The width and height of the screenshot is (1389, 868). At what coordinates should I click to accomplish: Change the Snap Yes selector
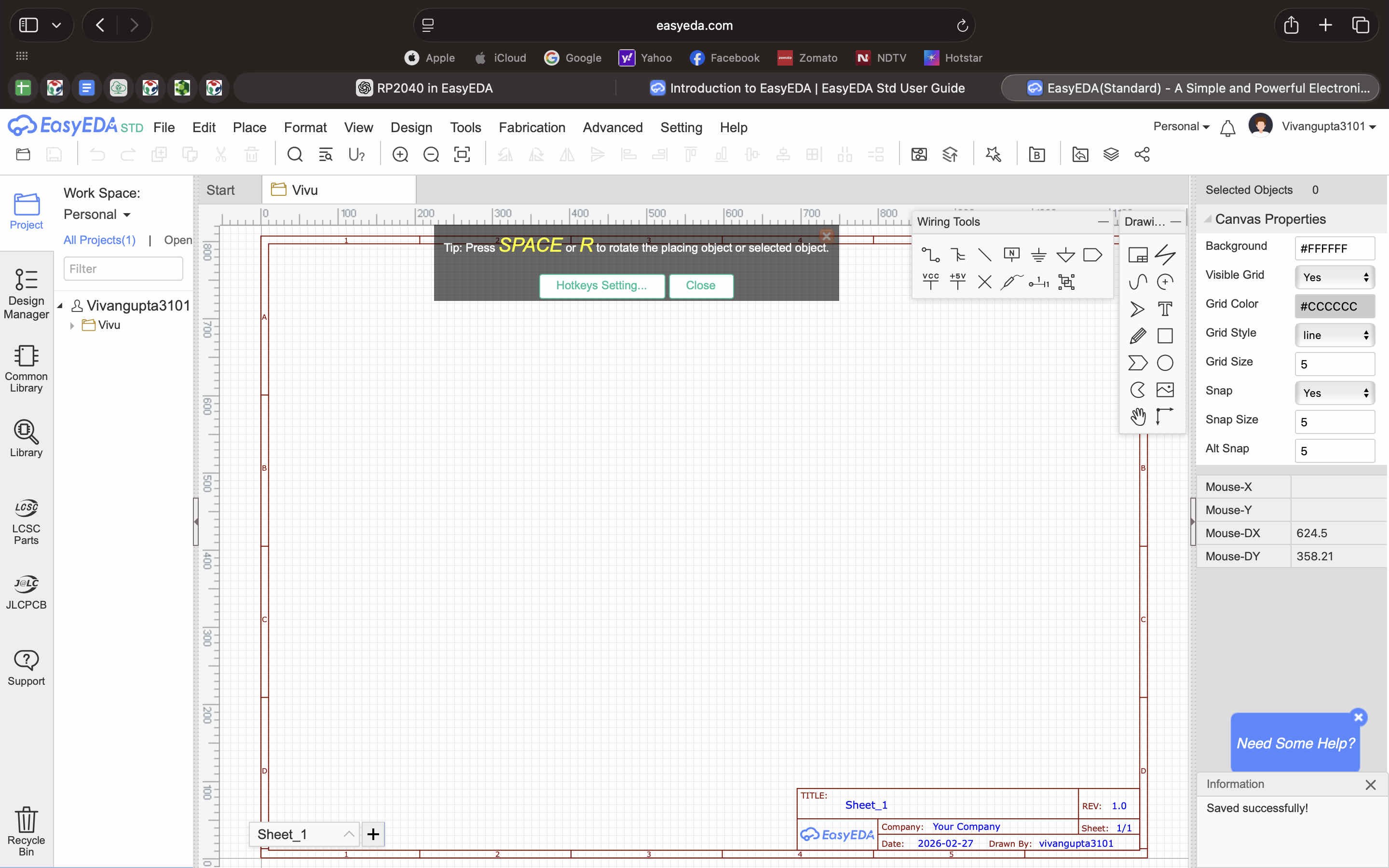[1335, 393]
